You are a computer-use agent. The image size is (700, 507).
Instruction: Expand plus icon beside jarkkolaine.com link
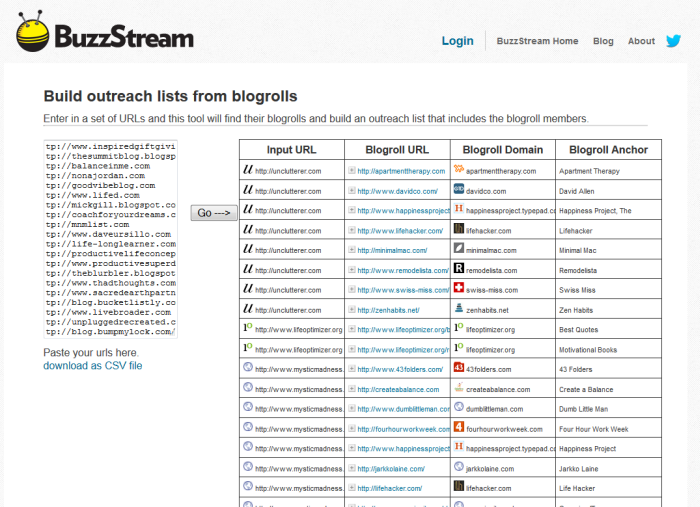click(x=352, y=468)
